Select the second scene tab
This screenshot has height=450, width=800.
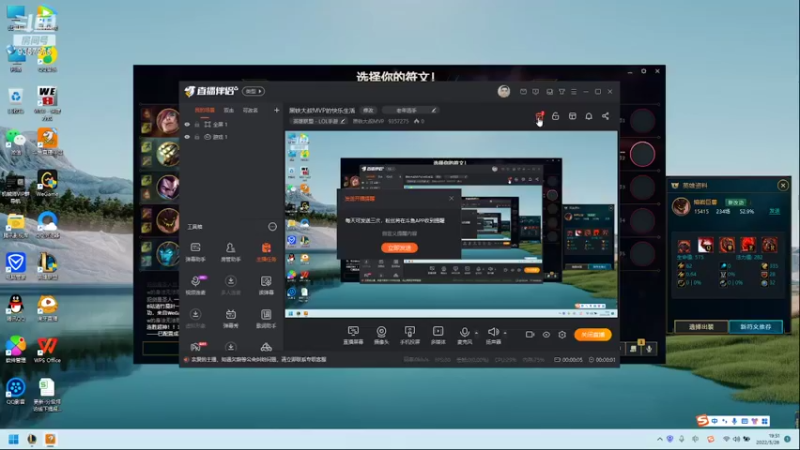click(229, 110)
